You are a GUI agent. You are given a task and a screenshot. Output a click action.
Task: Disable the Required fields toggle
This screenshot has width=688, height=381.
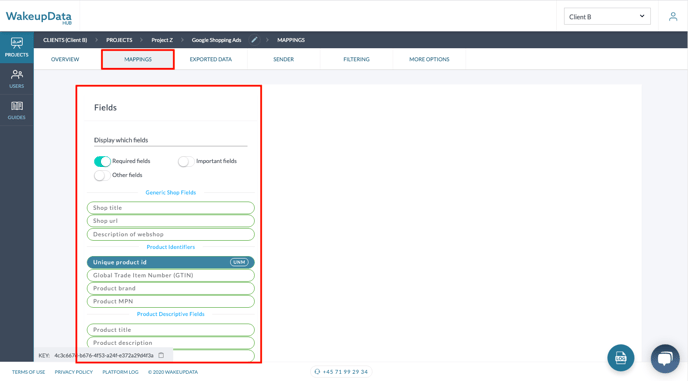[x=102, y=162]
